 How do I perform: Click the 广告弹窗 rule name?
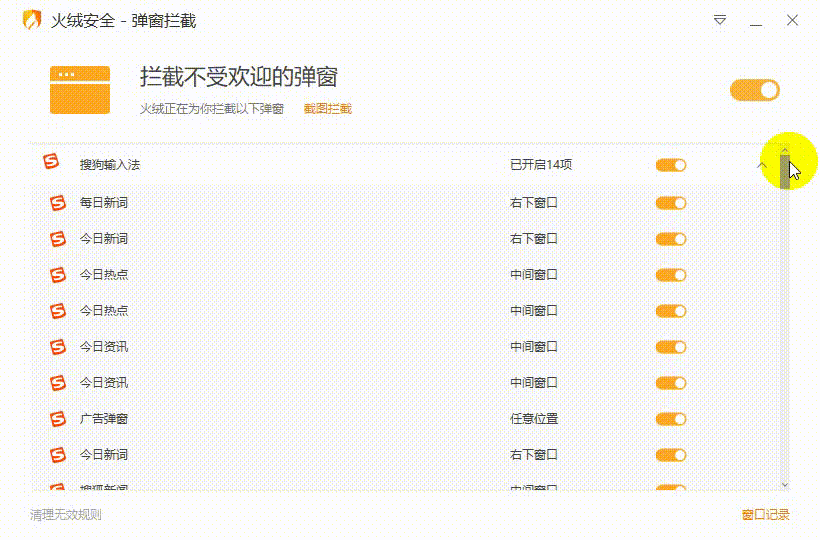[104, 419]
